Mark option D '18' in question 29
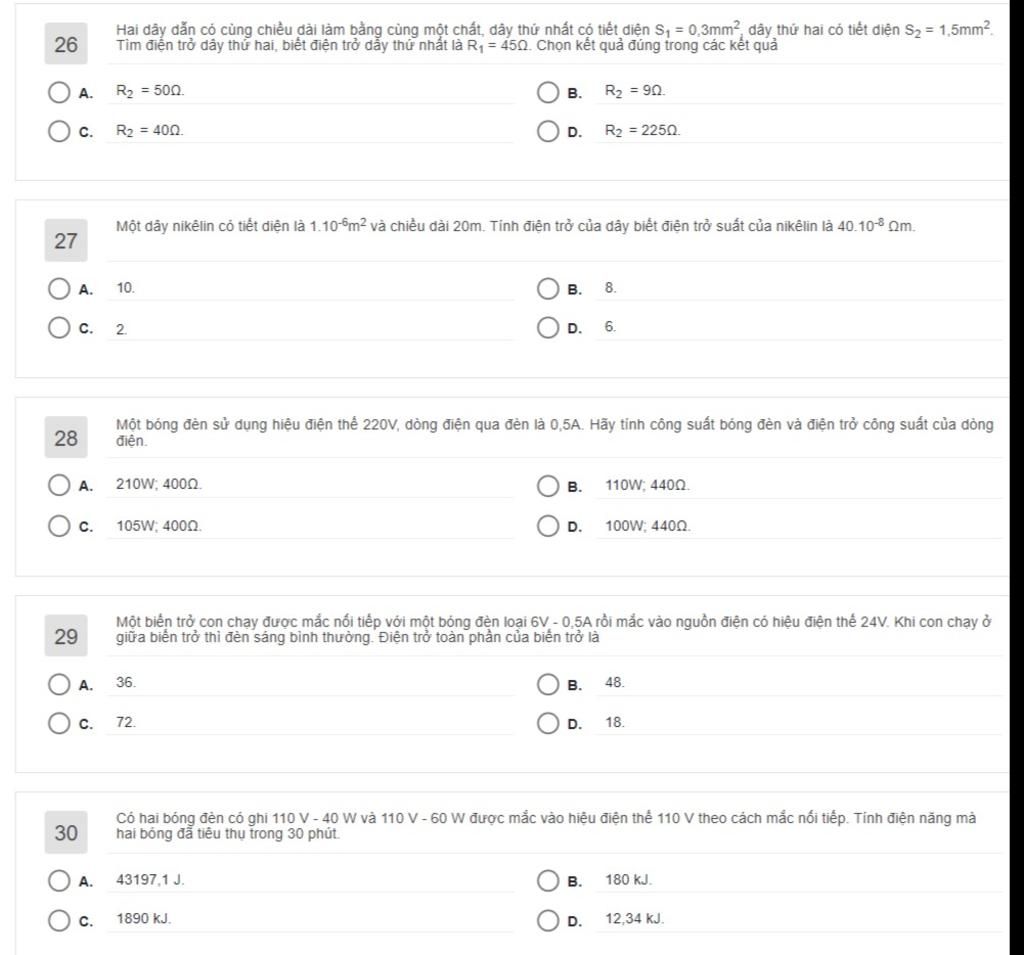Screen dimensions: 1024x955 [548, 723]
